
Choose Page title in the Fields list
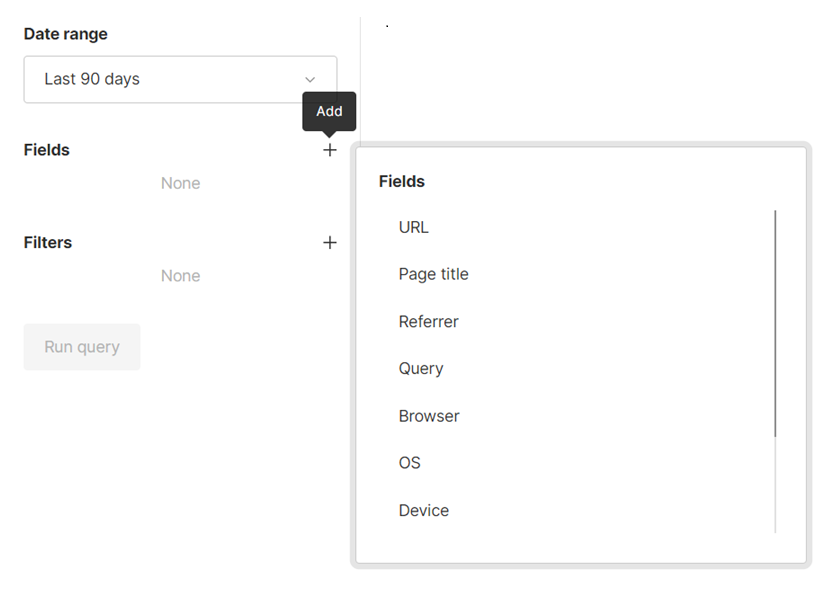[433, 274]
